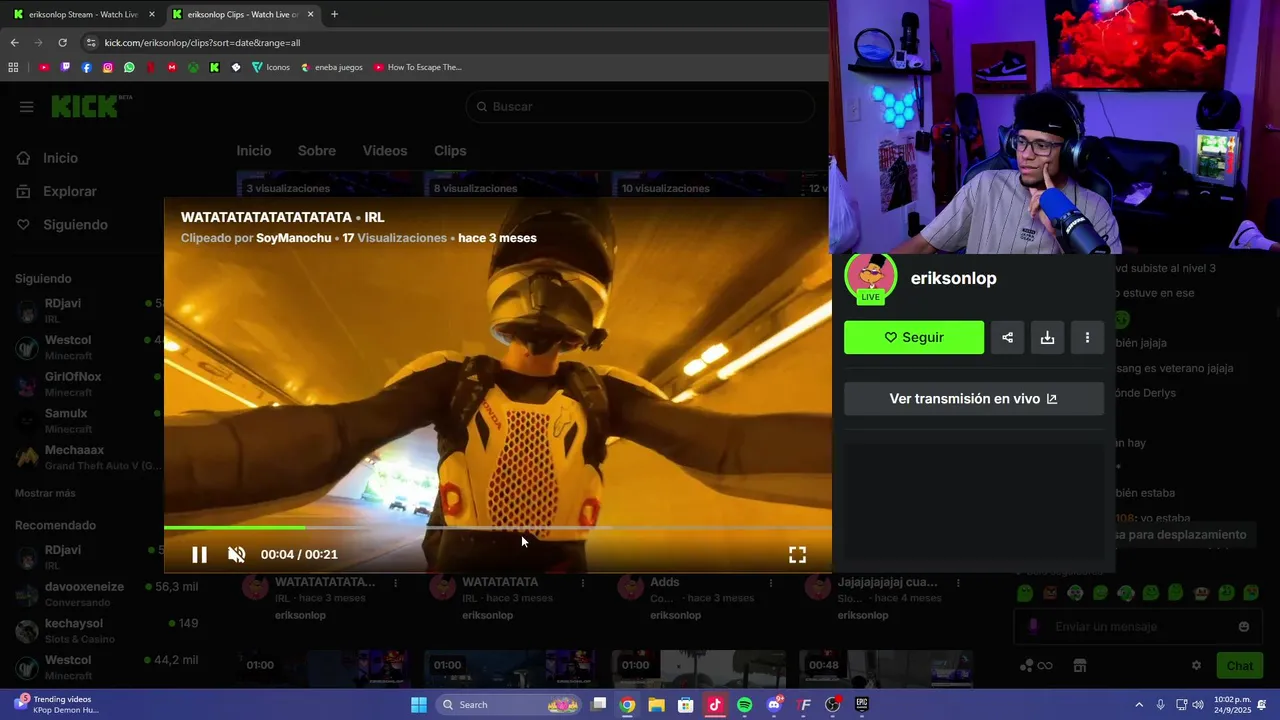Open a new browser tab
This screenshot has width=1280, height=720.
(334, 14)
